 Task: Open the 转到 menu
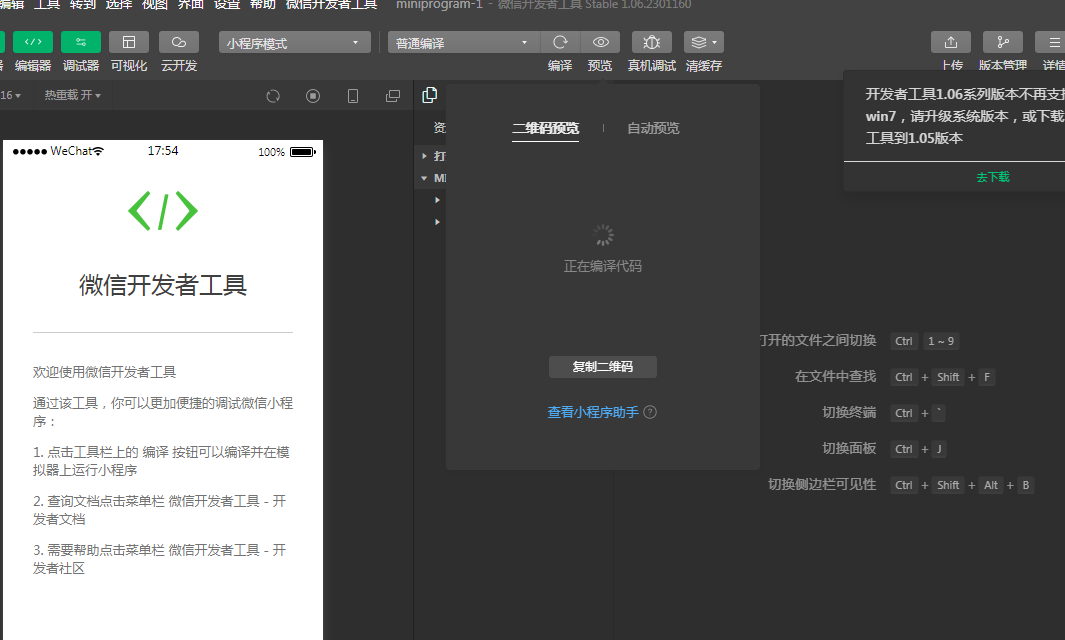[x=83, y=4]
